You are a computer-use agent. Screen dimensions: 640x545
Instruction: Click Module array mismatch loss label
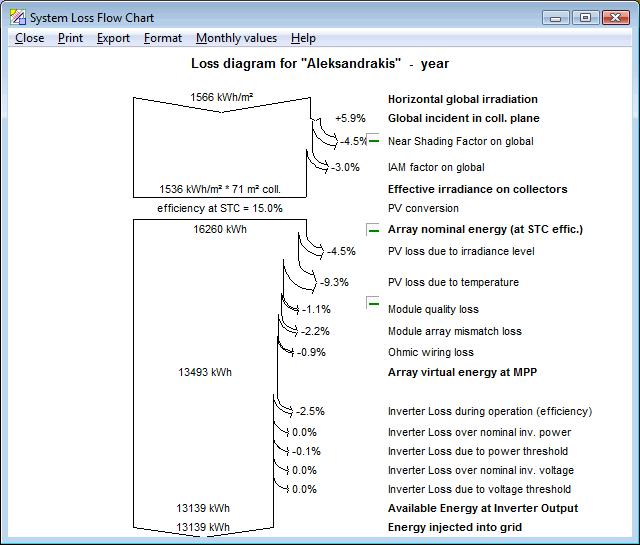pyautogui.click(x=455, y=331)
